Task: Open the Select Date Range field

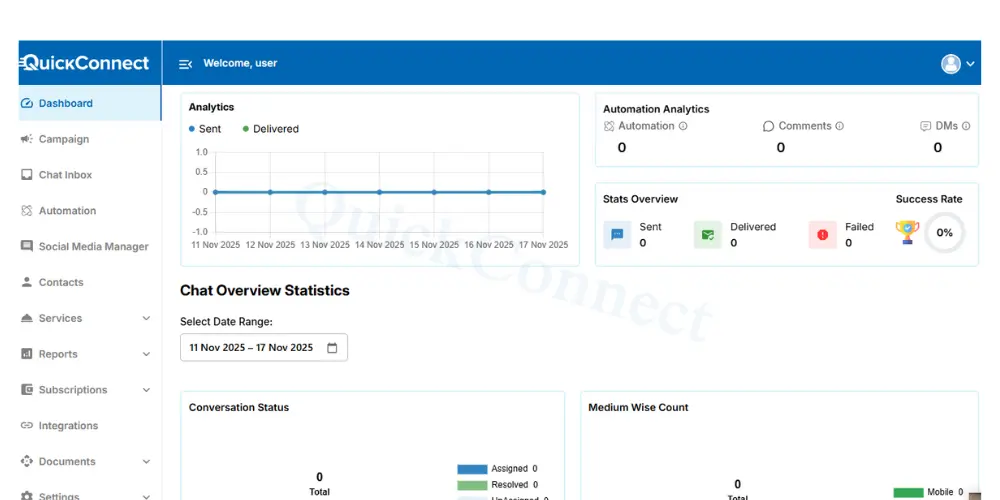Action: click(x=264, y=348)
